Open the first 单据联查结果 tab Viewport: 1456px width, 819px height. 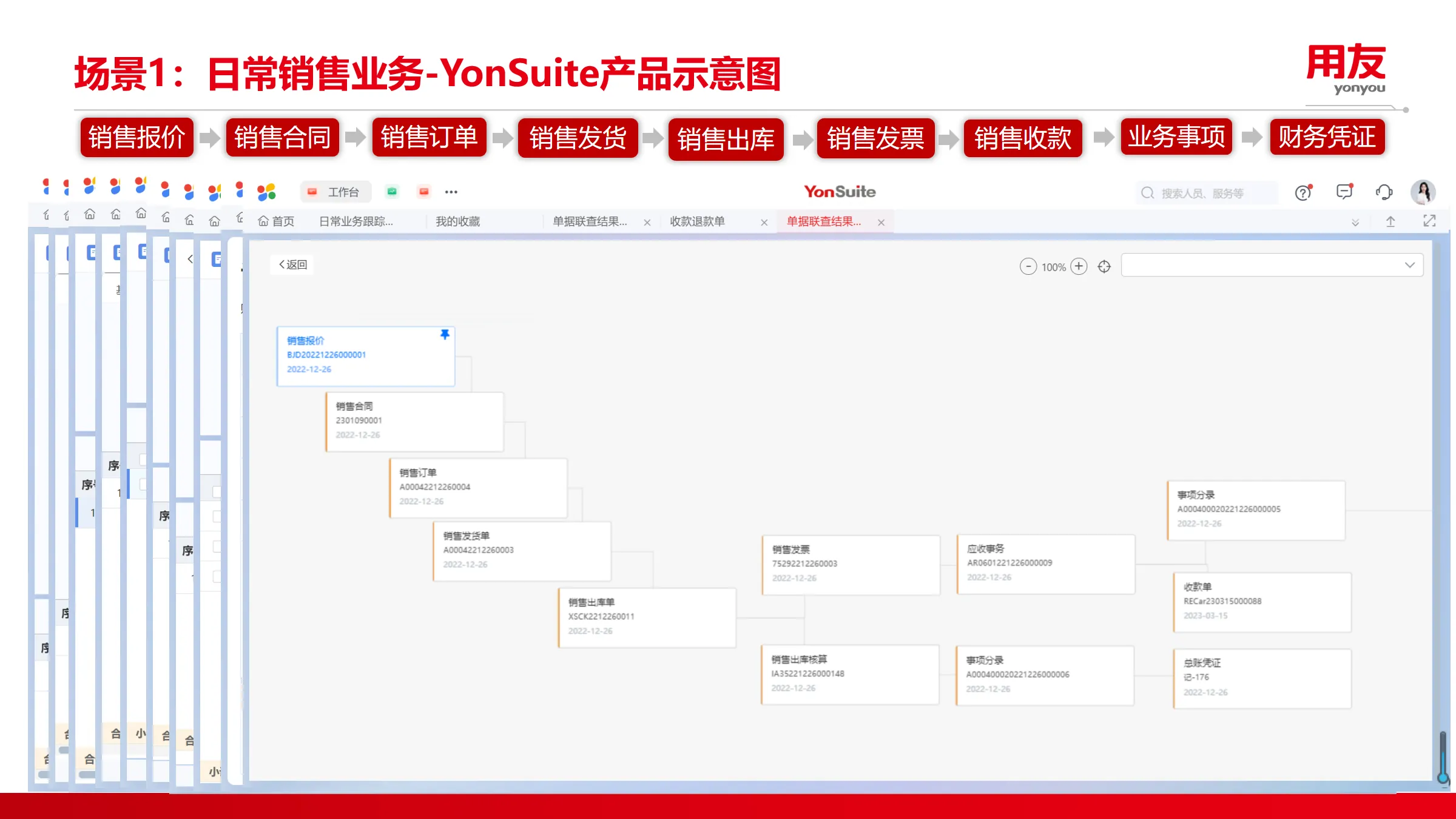click(590, 221)
